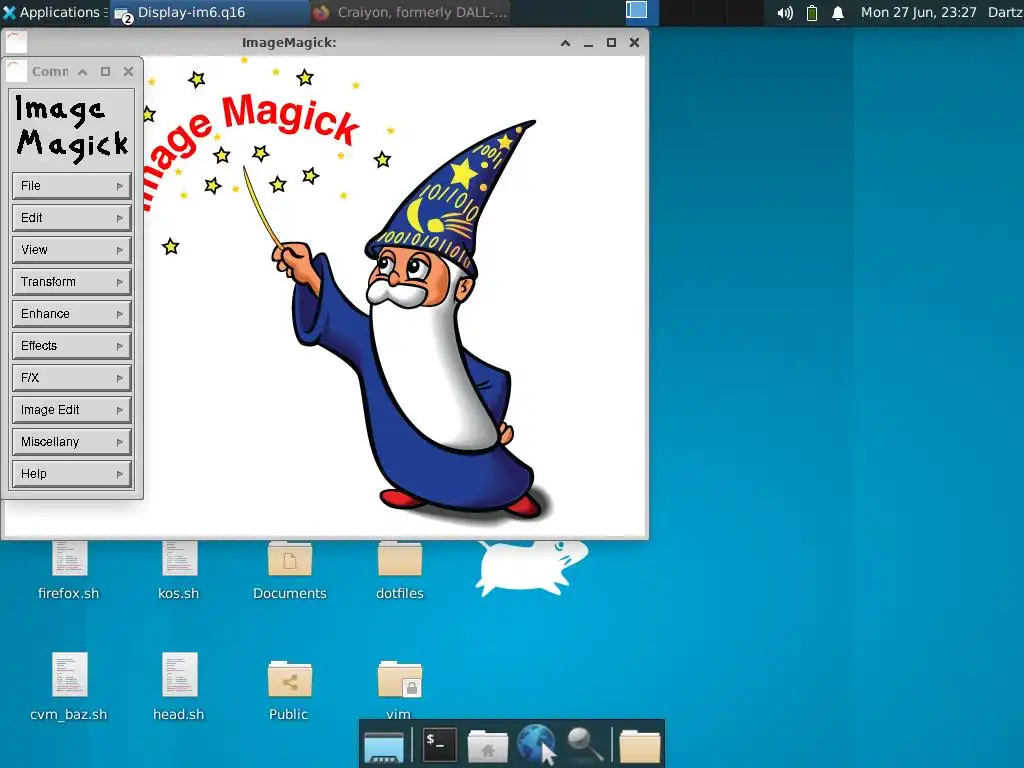Open the file manager folder in dock

[640, 746]
